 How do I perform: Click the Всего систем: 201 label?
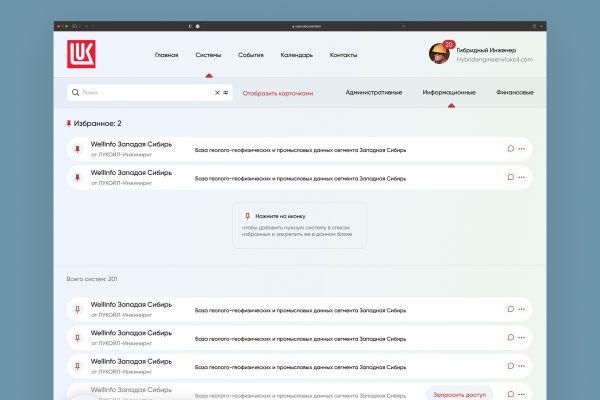(x=92, y=279)
